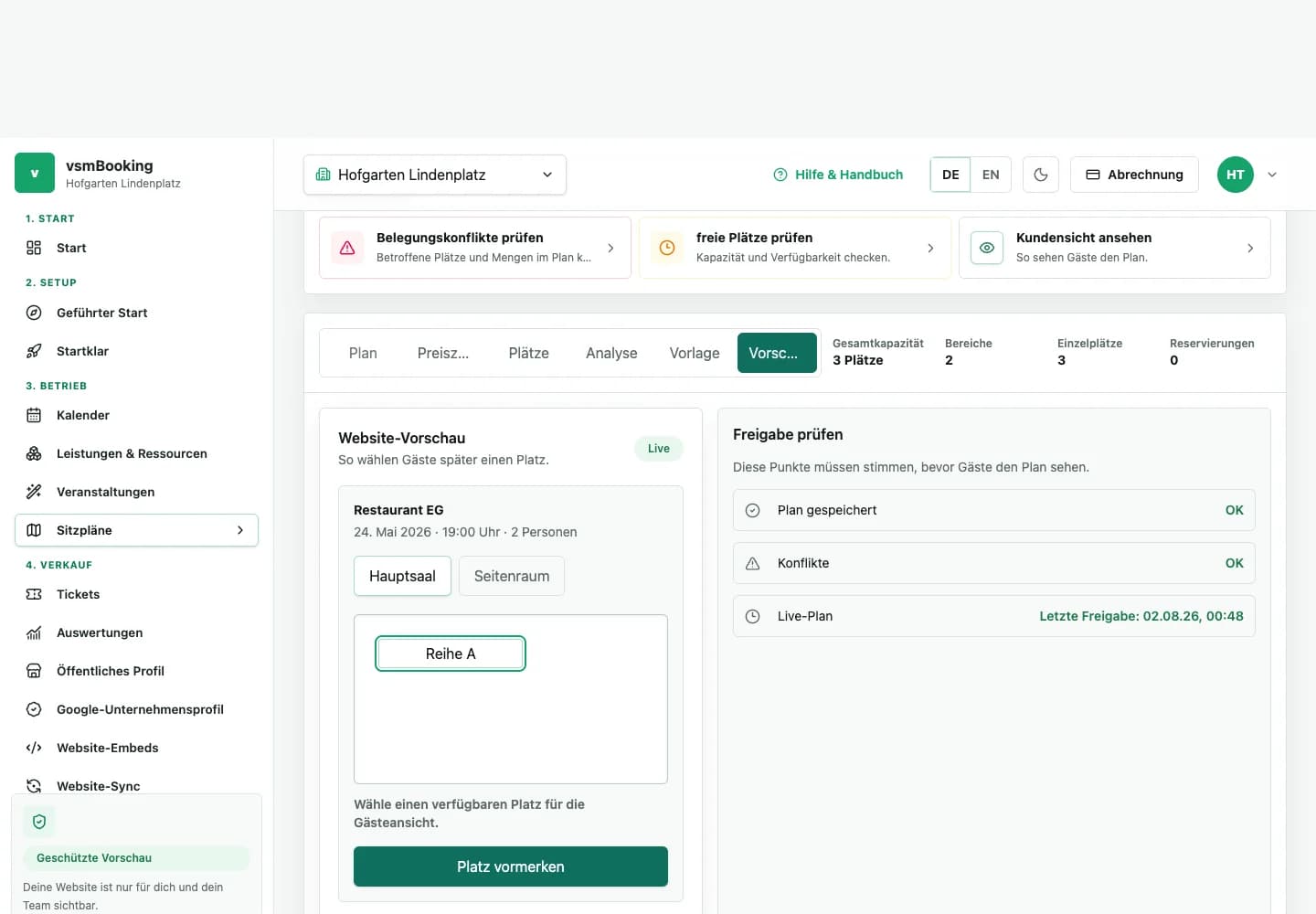
Task: Open the Hofgarten Lindenplatz location dropdown
Action: [435, 175]
